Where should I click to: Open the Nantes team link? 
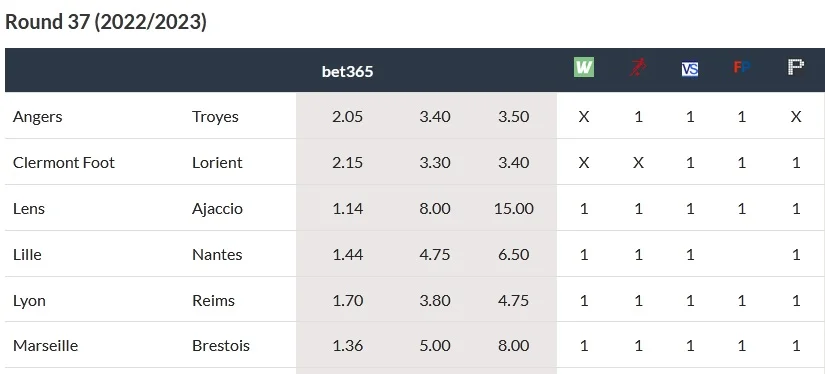tap(217, 255)
